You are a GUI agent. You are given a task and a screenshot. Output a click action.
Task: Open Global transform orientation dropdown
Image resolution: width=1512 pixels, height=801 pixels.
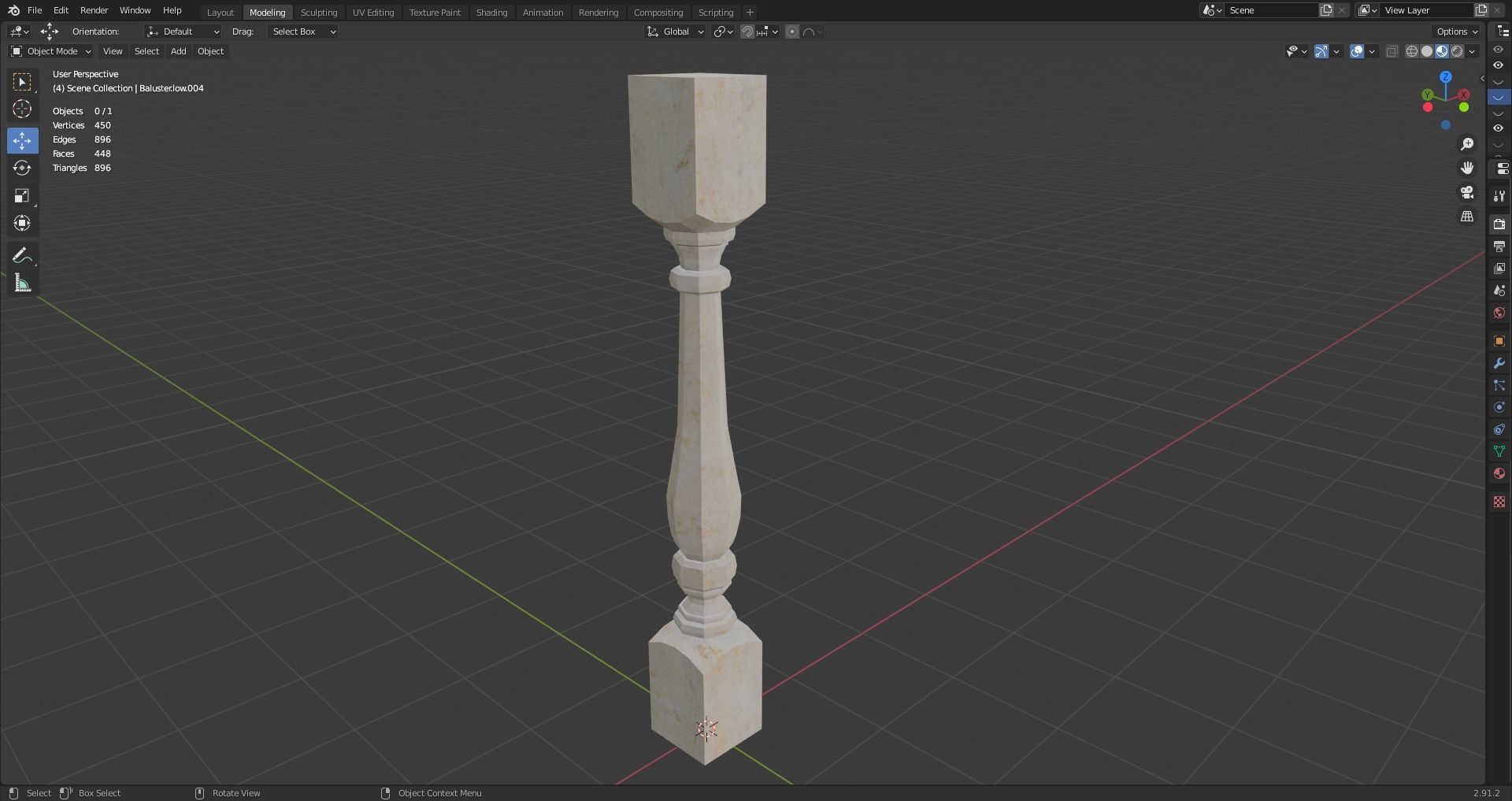pyautogui.click(x=675, y=32)
